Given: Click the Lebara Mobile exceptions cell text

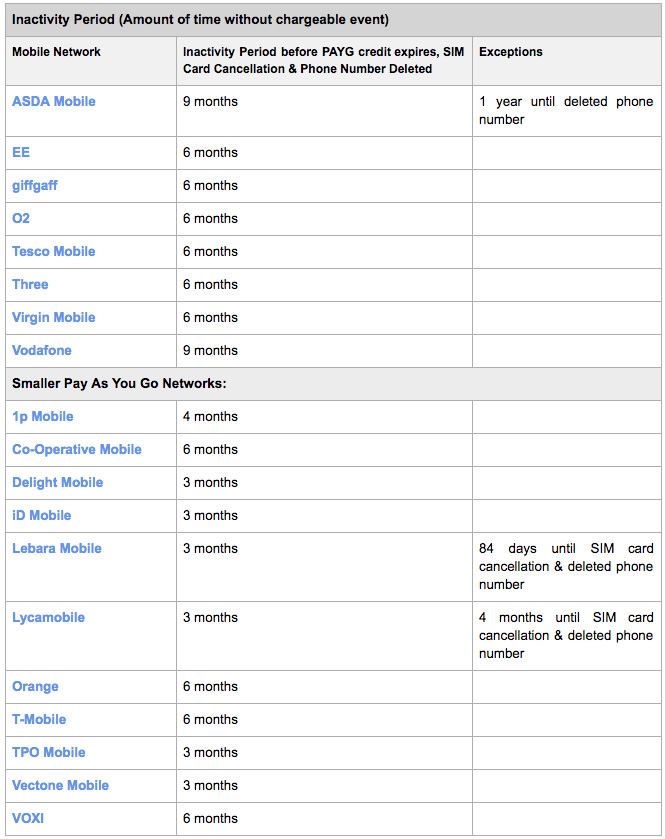Looking at the screenshot, I should (565, 566).
